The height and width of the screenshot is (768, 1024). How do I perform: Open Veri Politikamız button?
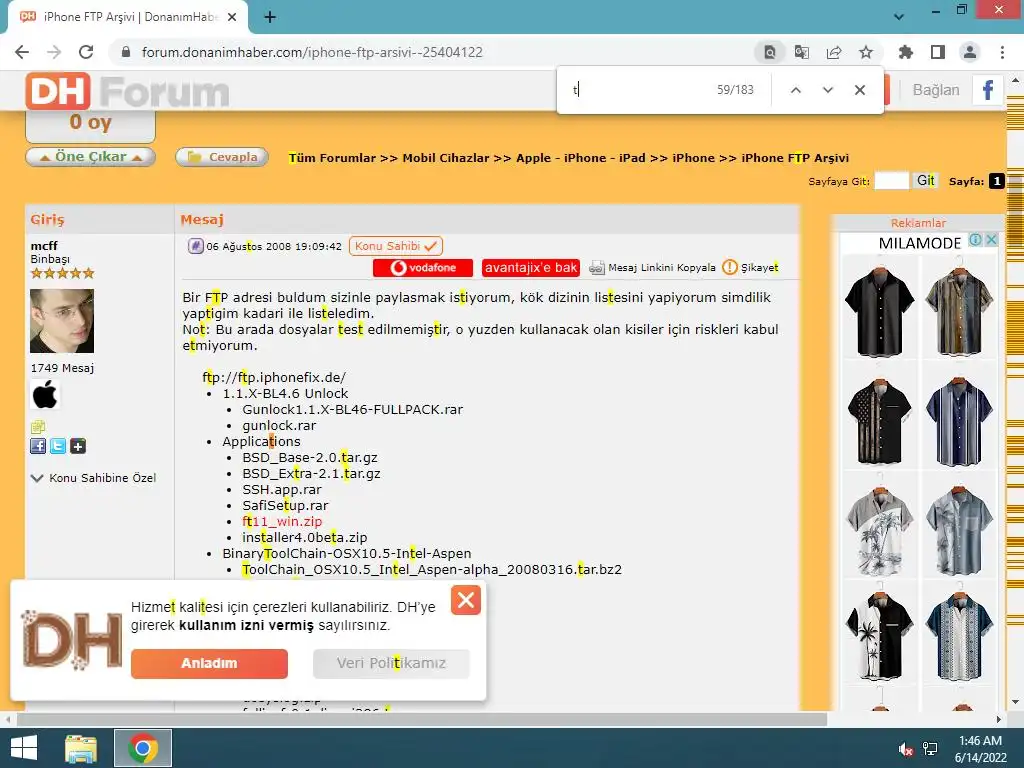[391, 664]
